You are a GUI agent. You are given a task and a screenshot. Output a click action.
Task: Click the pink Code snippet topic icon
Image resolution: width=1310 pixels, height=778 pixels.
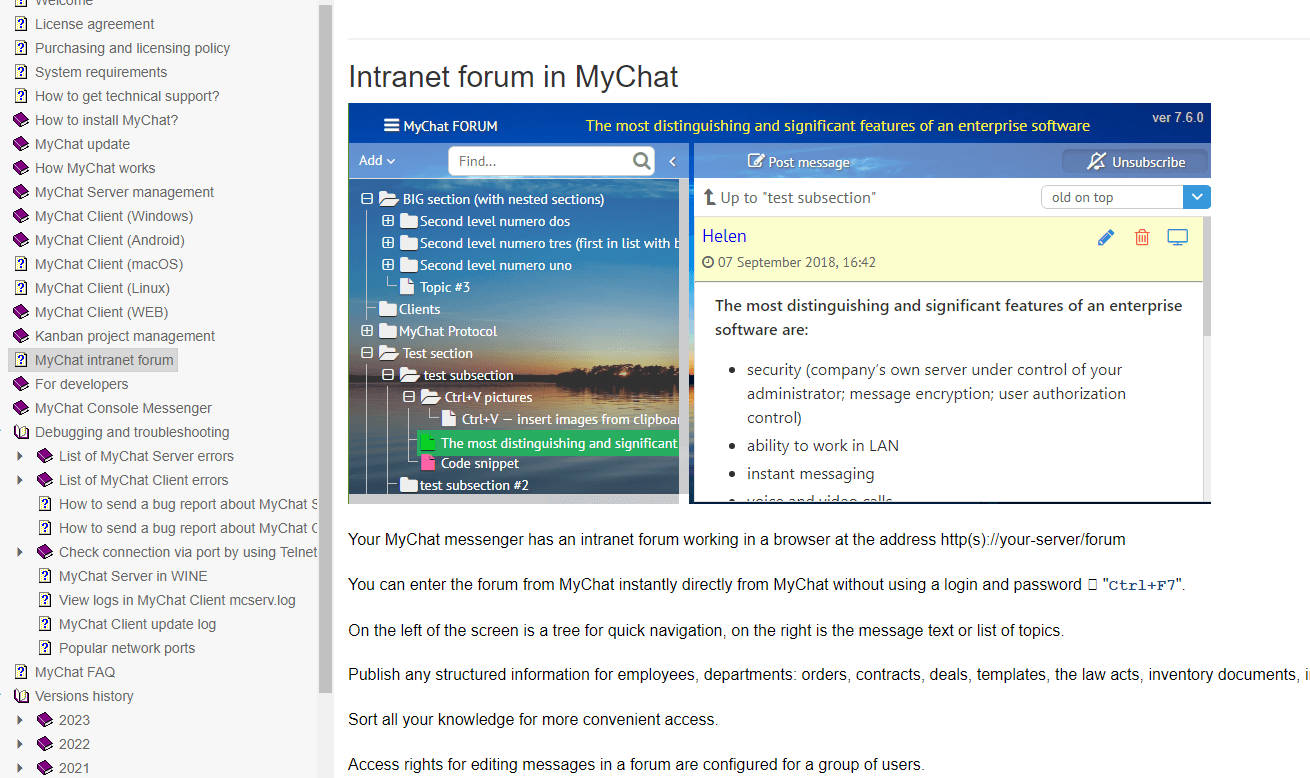tap(428, 463)
